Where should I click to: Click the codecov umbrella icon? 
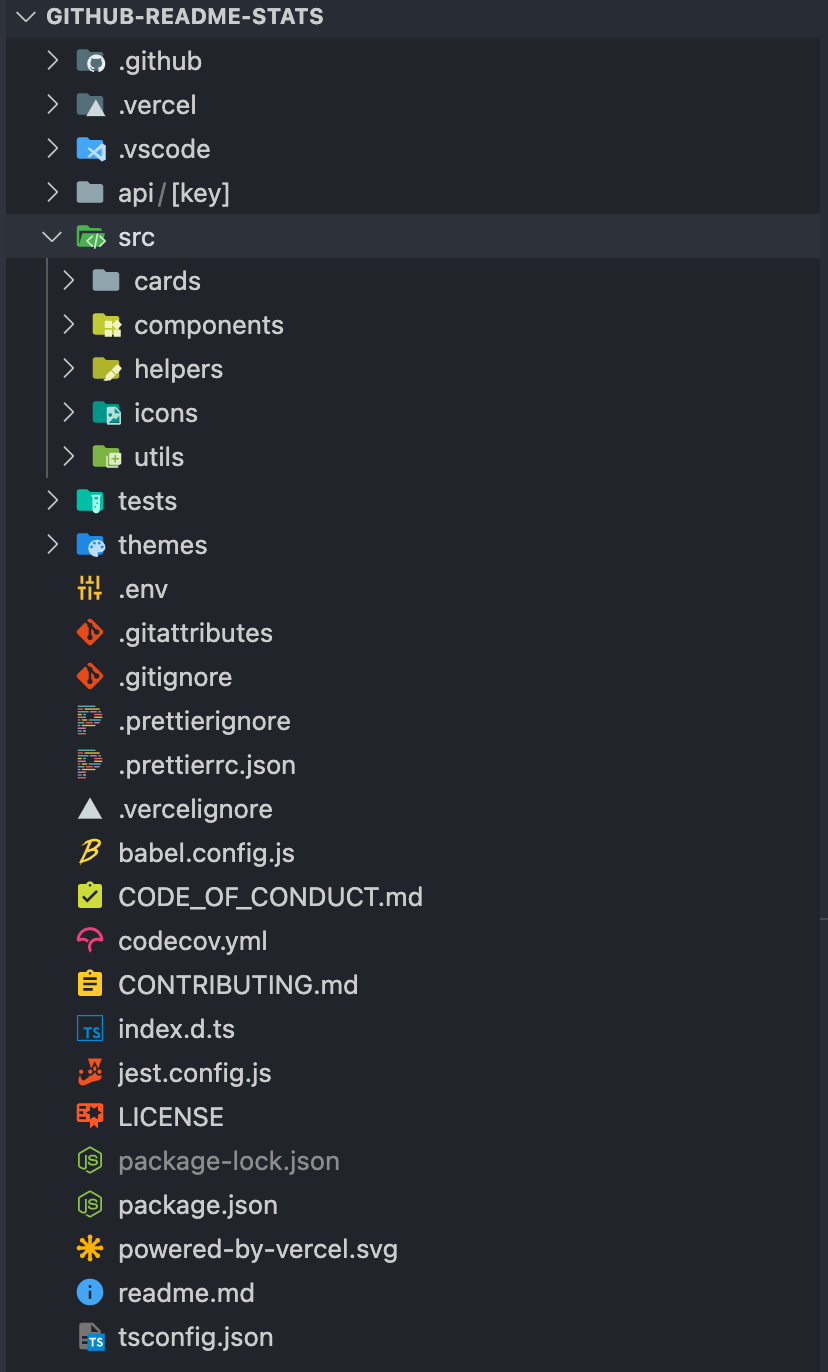tap(90, 941)
